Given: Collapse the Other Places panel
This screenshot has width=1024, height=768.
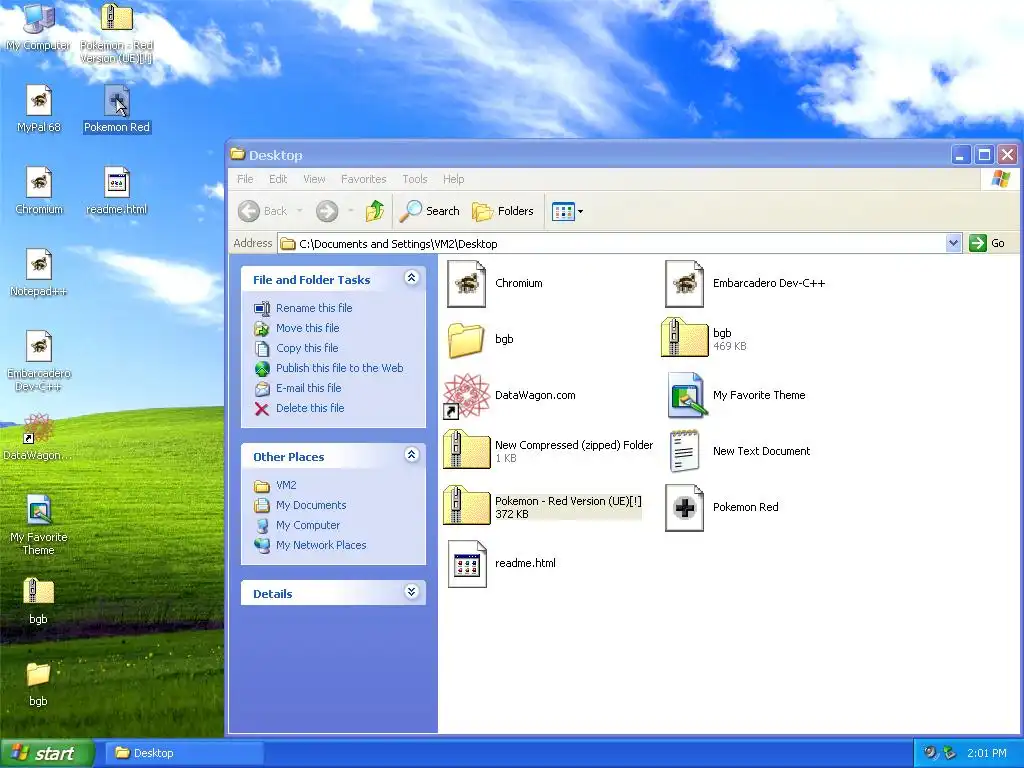Looking at the screenshot, I should coord(411,455).
